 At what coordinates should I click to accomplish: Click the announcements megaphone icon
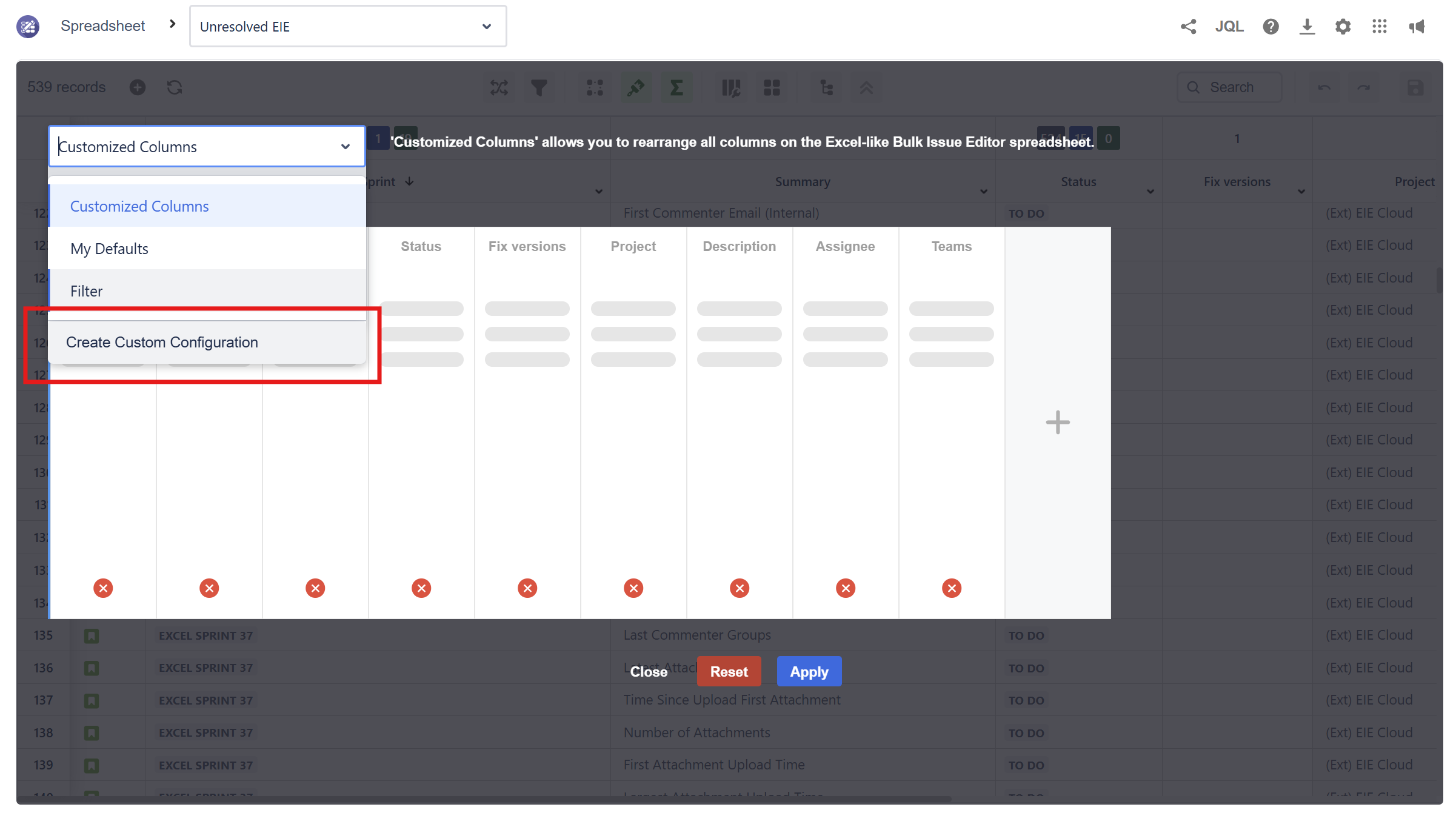coord(1416,26)
